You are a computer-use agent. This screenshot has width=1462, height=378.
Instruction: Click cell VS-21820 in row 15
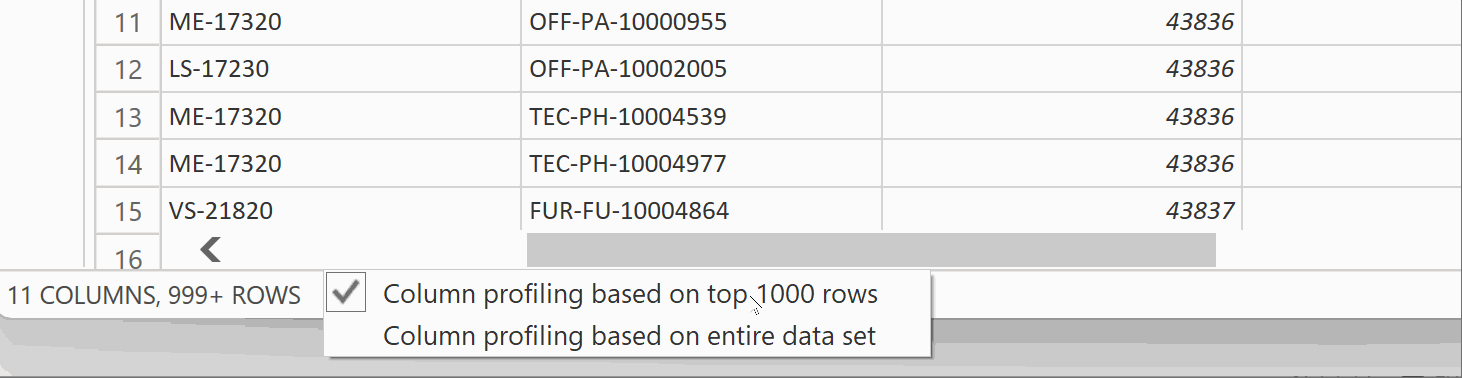[341, 210]
